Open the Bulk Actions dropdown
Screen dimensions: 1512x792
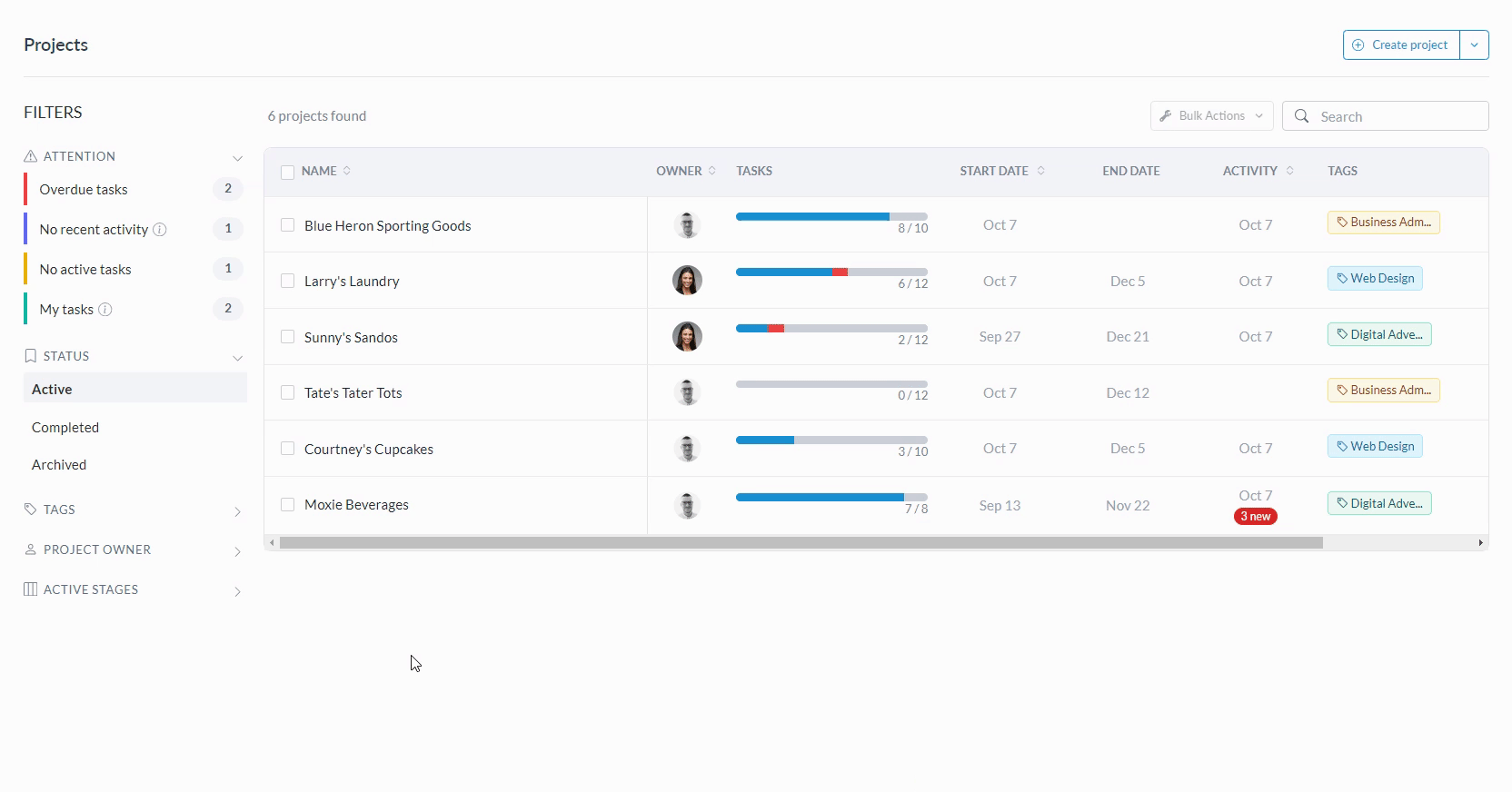pos(1211,116)
